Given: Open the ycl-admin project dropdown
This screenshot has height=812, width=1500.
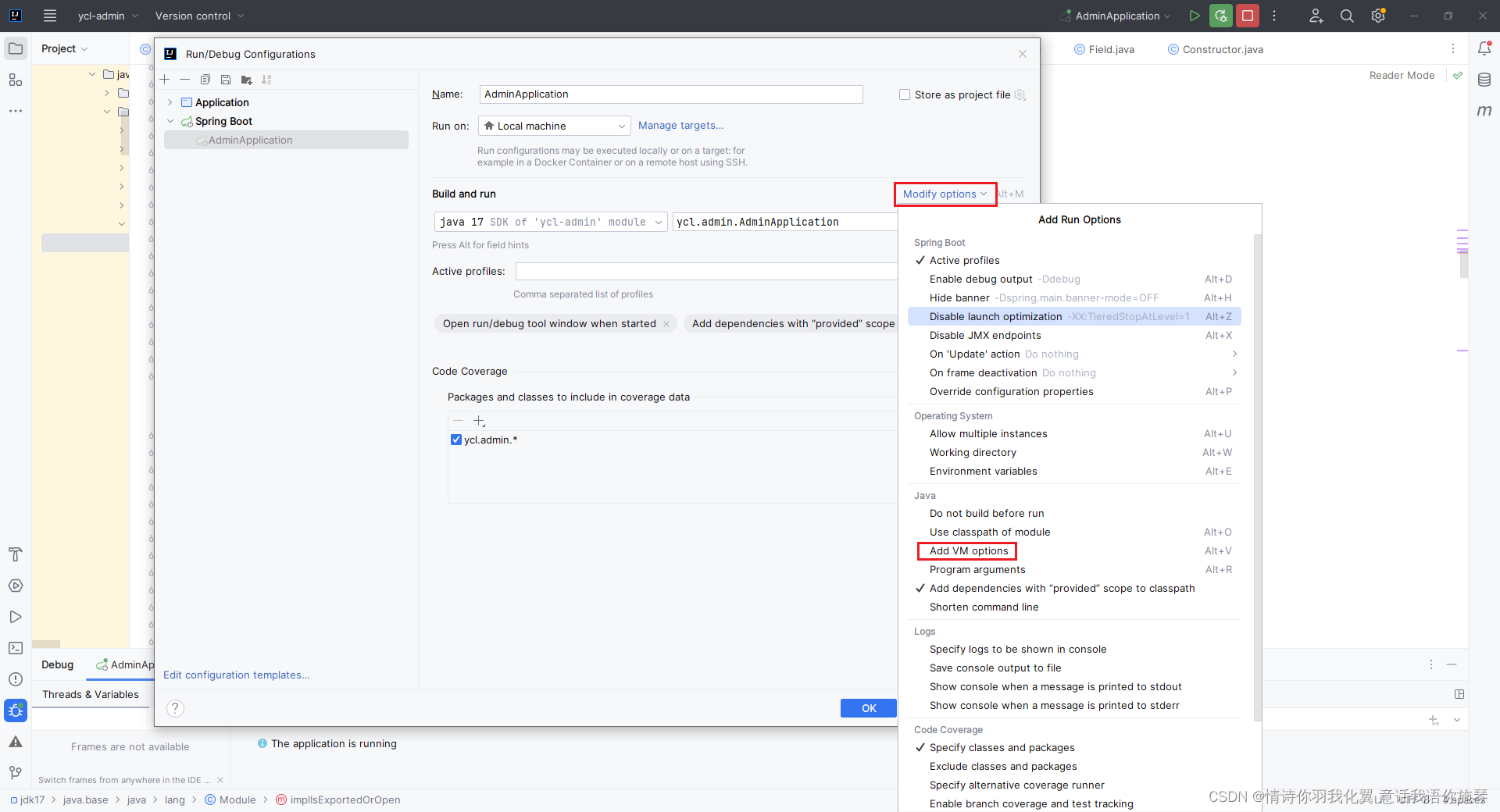Looking at the screenshot, I should tap(108, 16).
